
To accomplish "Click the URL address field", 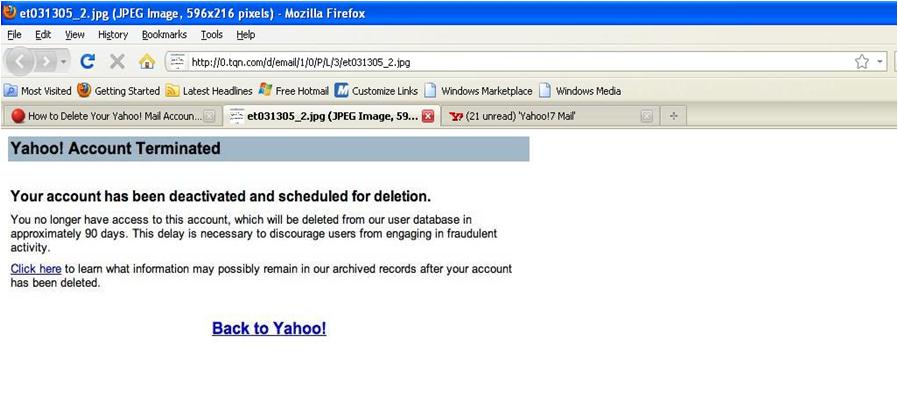I will [500, 62].
